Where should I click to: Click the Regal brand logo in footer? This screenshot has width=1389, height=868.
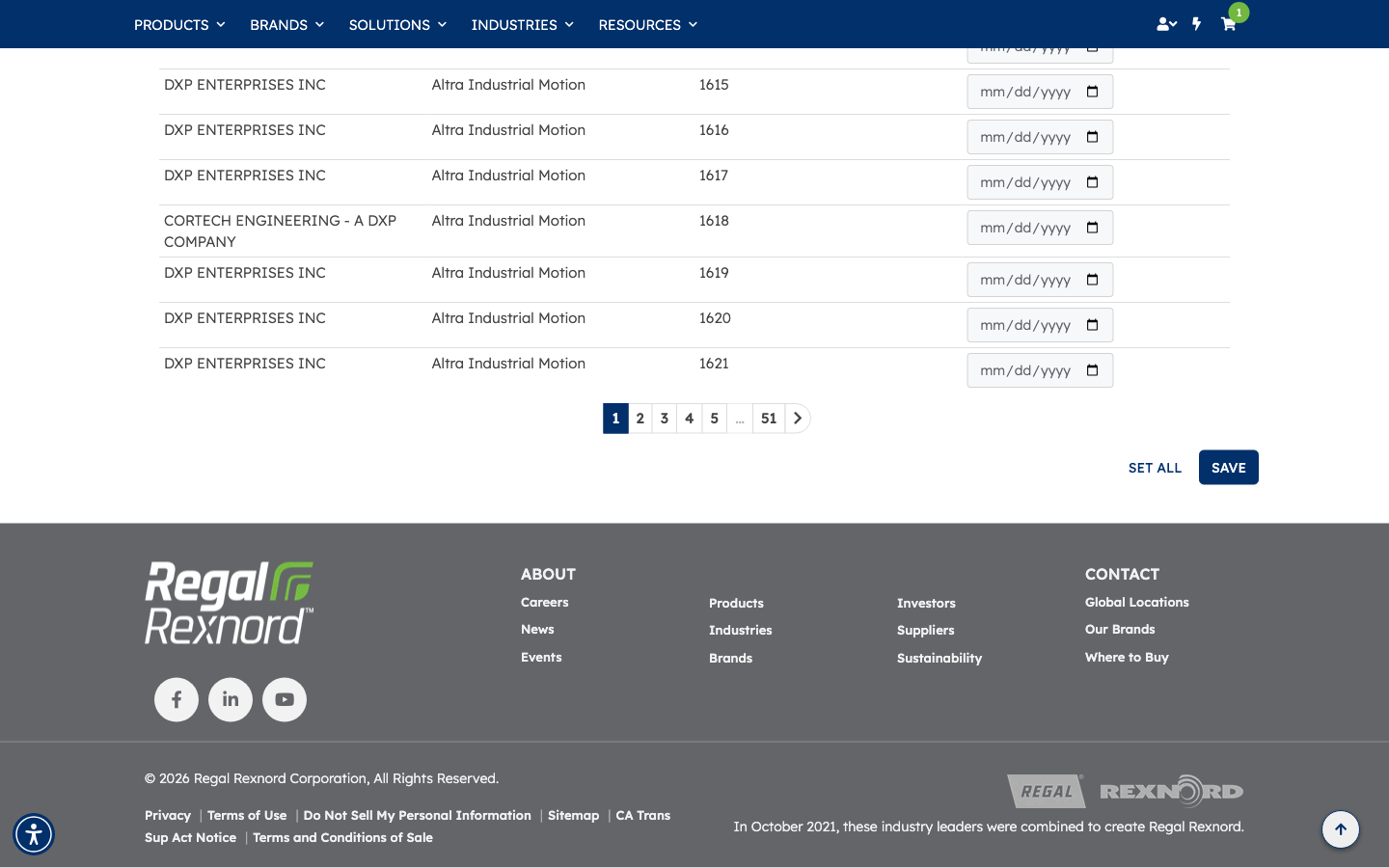click(x=1047, y=792)
